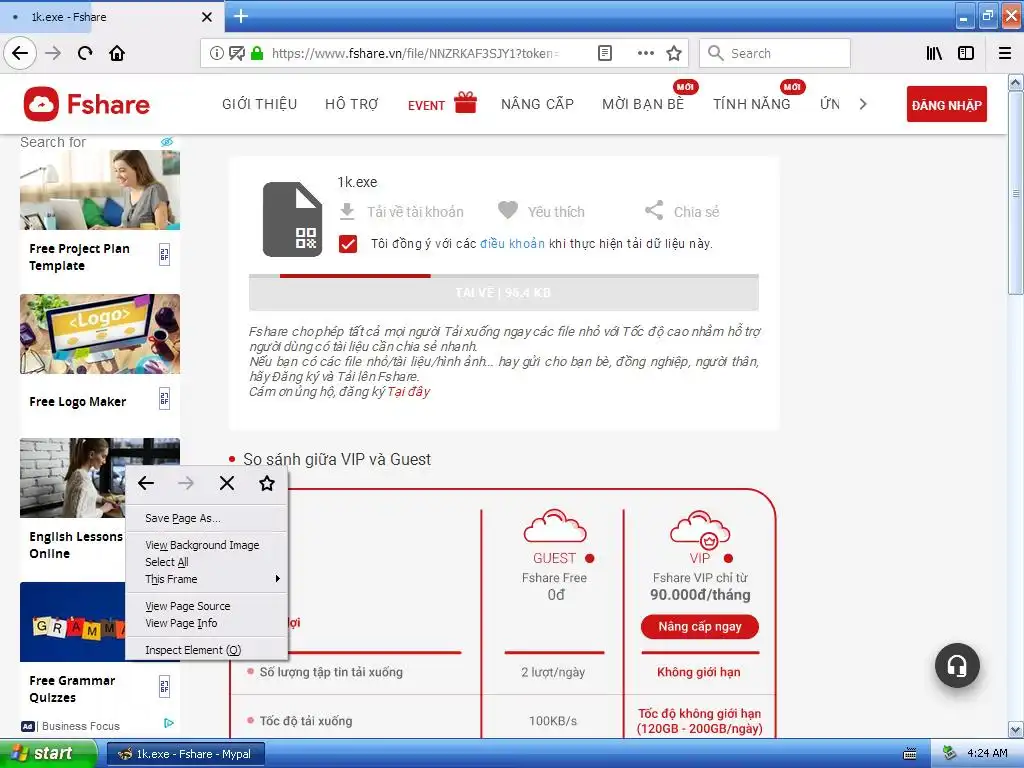Click the vertical scrollbar up arrow
Image resolution: width=1024 pixels, height=768 pixels.
(1016, 82)
